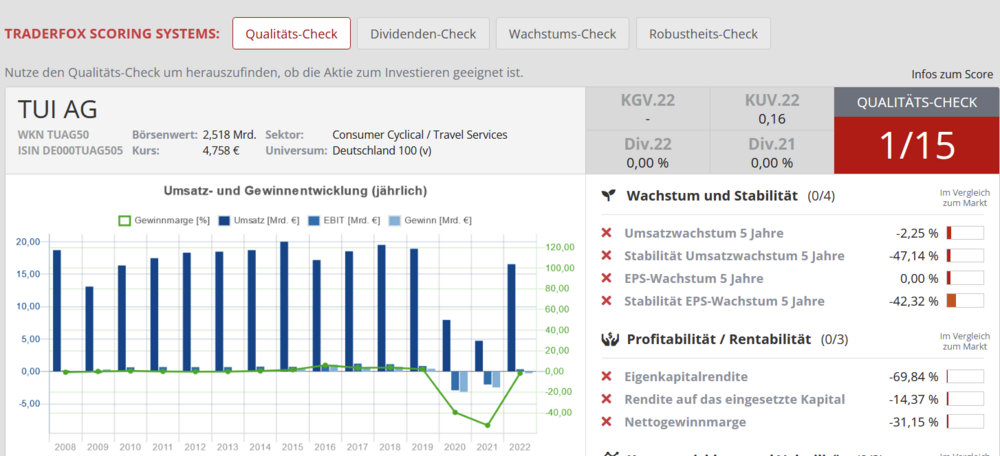Switch to Wachstums-Check tab
This screenshot has width=1000, height=456.
562,33
